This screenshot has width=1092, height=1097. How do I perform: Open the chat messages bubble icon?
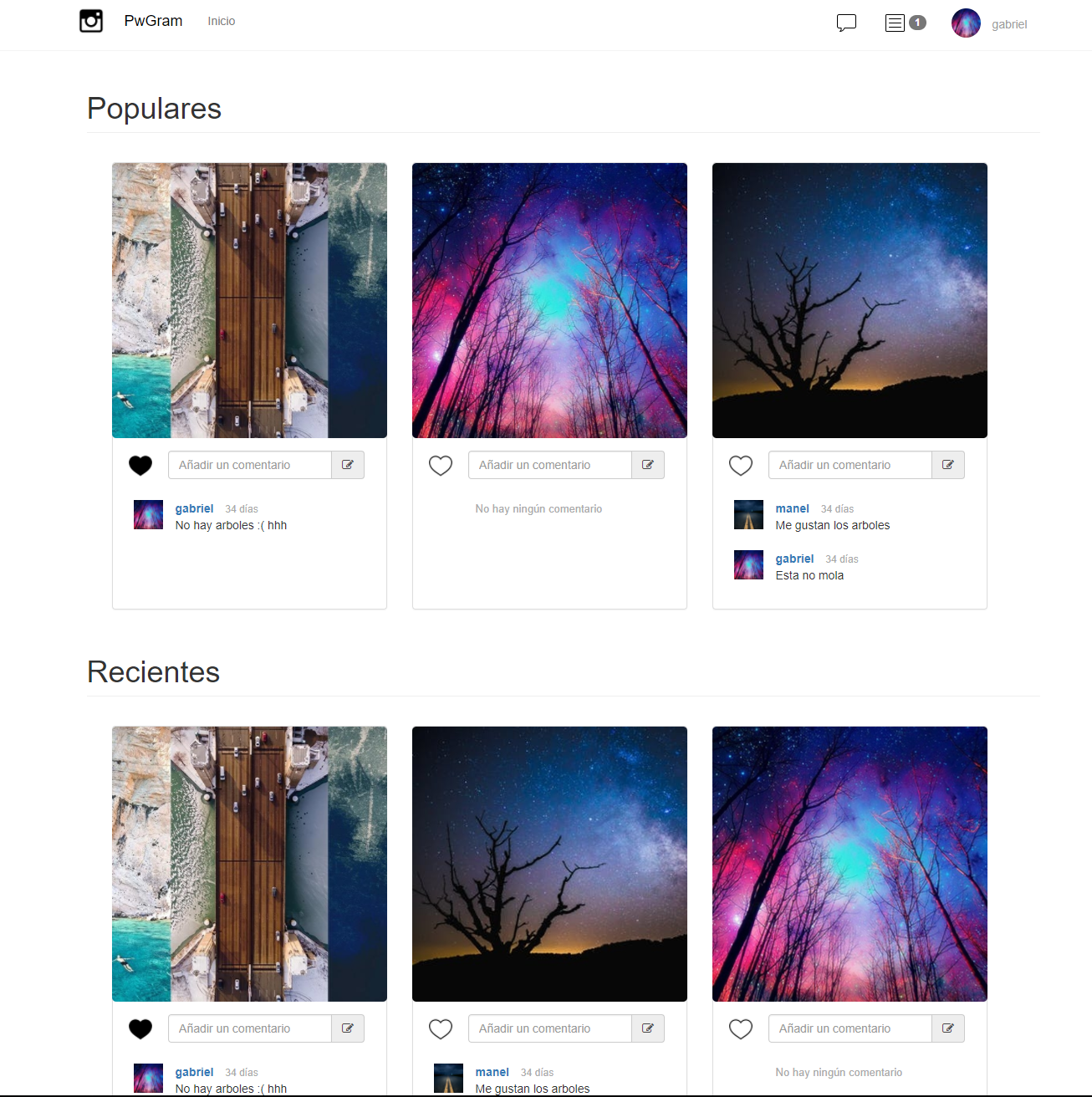tap(846, 23)
